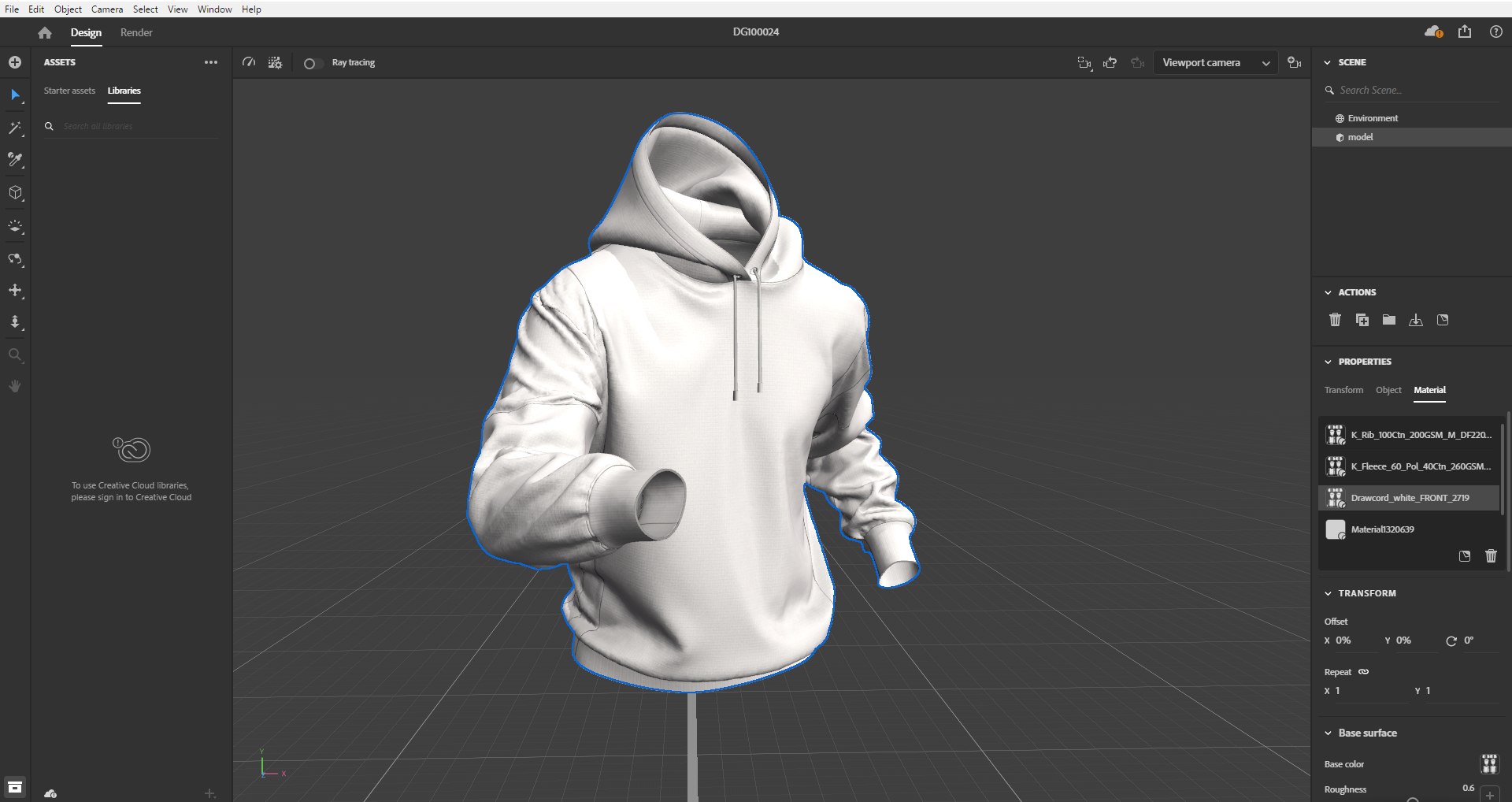
Task: Add a new camera bookmark icon
Action: point(1294,62)
